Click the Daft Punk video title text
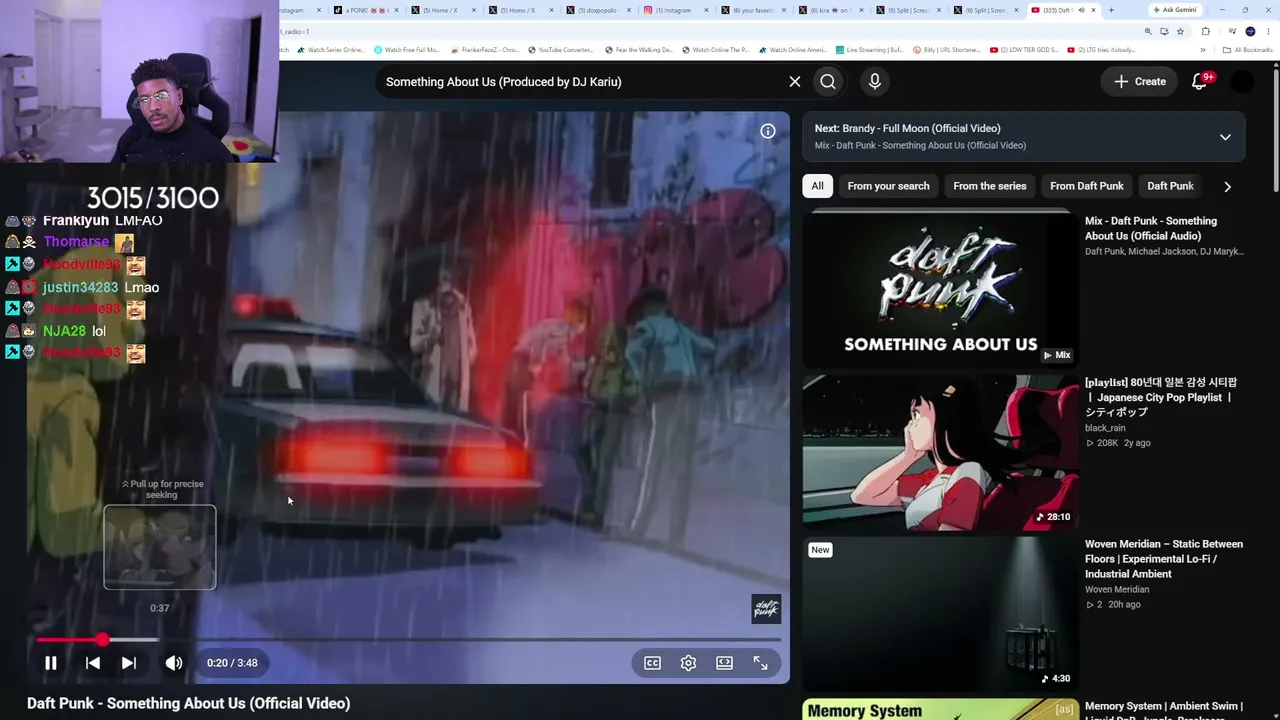This screenshot has width=1280, height=720. click(x=188, y=704)
